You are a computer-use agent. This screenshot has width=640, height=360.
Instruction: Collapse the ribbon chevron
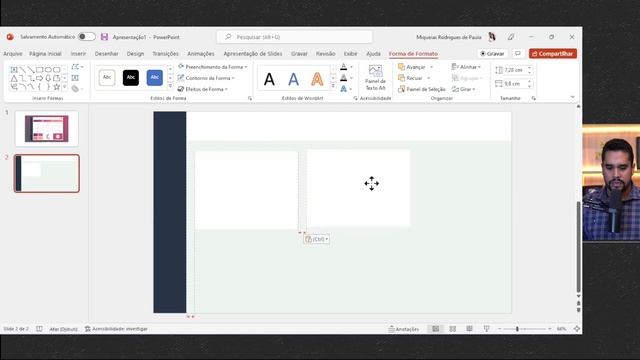pyautogui.click(x=573, y=97)
